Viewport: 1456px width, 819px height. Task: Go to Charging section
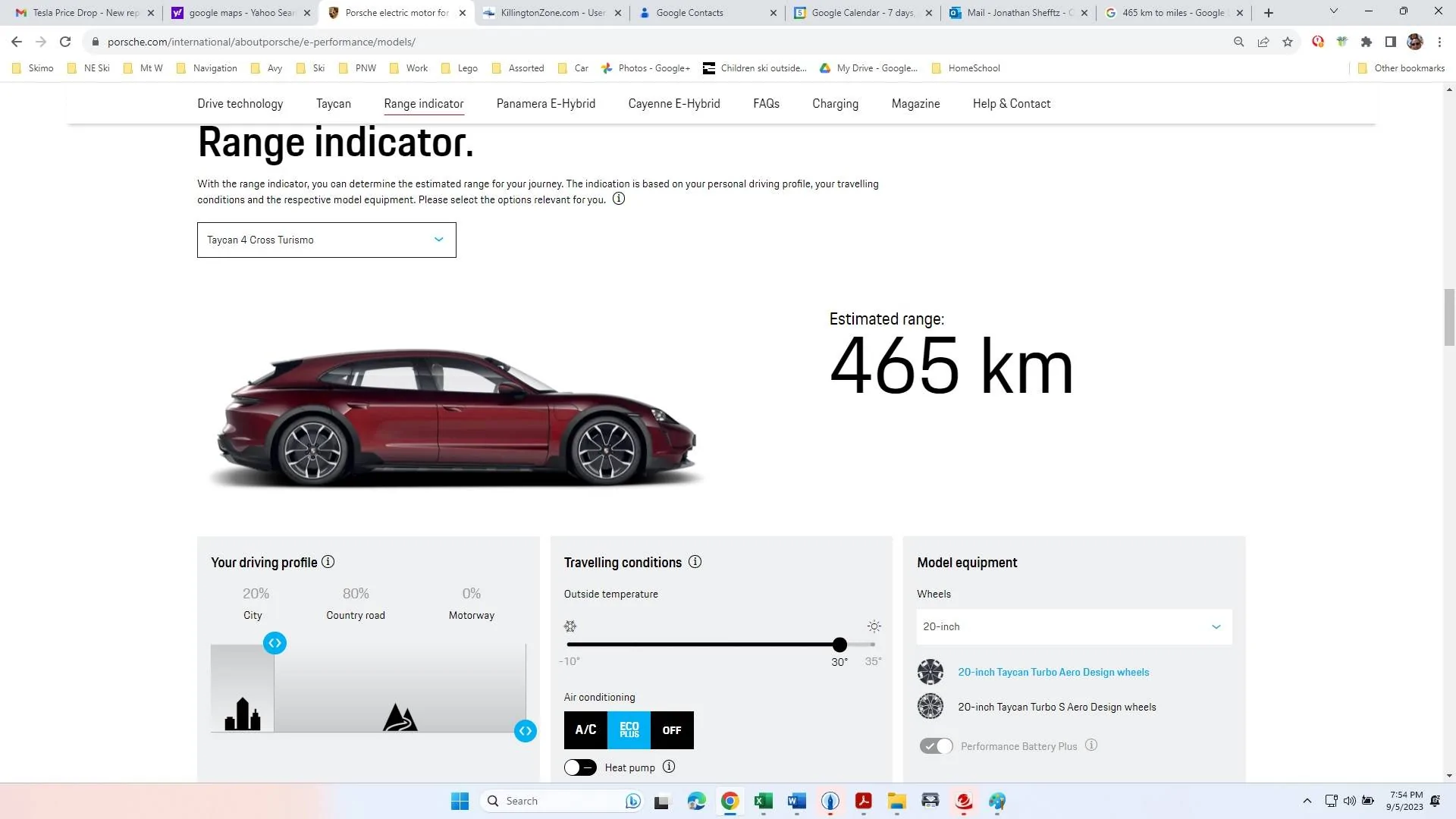tap(835, 104)
